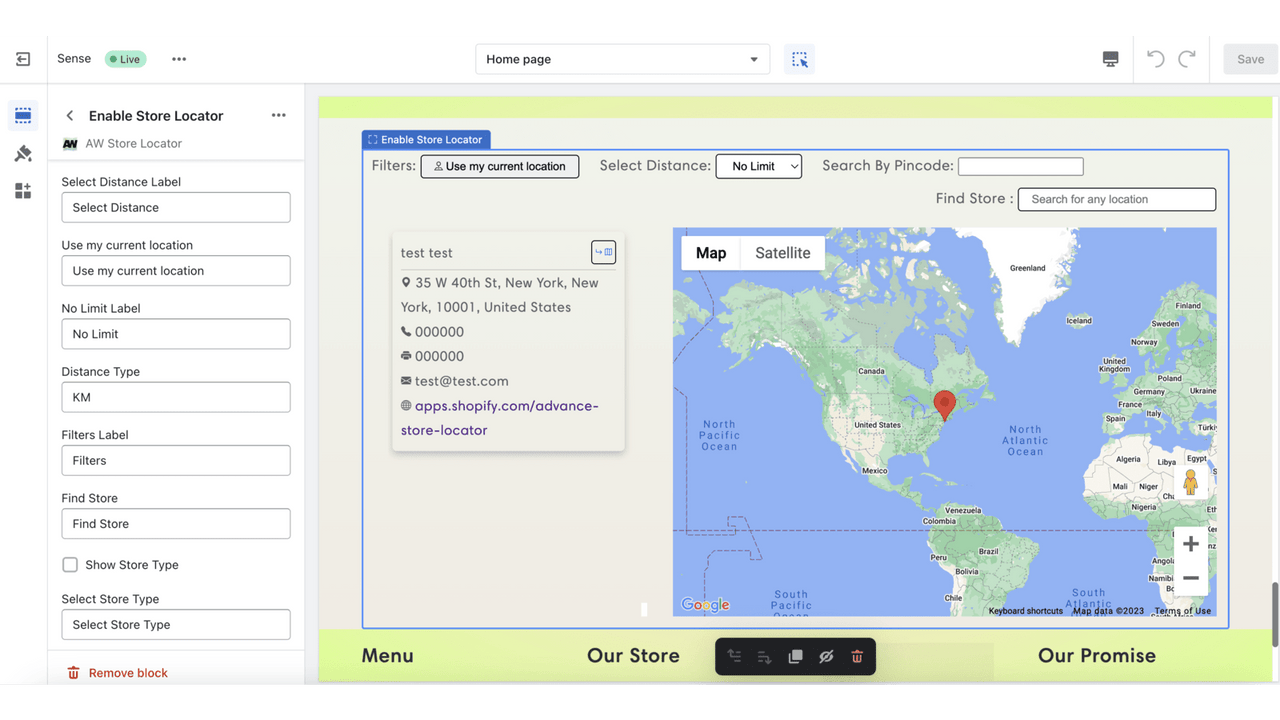
Task: Click the Search By Pincode input field
Action: [1020, 166]
